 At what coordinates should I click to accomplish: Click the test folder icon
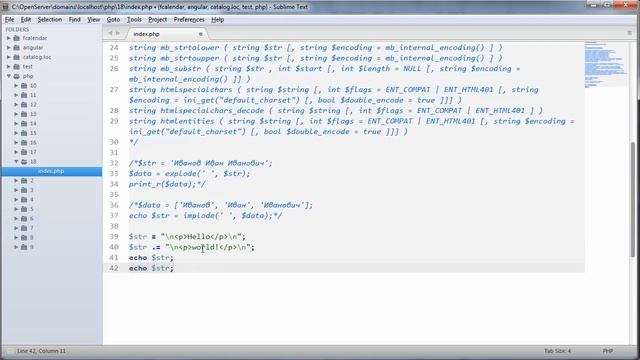pyautogui.click(x=17, y=67)
